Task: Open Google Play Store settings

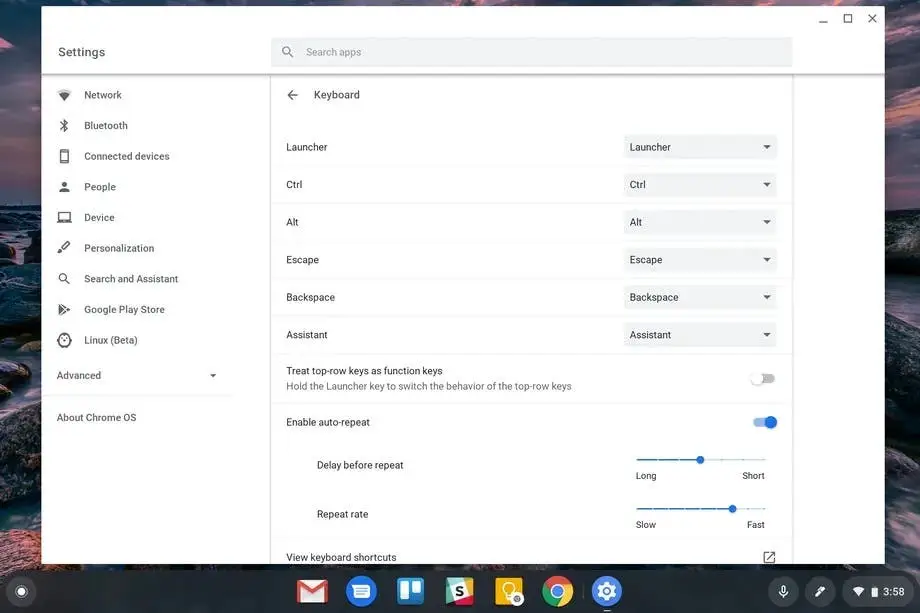Action: pyautogui.click(x=124, y=309)
